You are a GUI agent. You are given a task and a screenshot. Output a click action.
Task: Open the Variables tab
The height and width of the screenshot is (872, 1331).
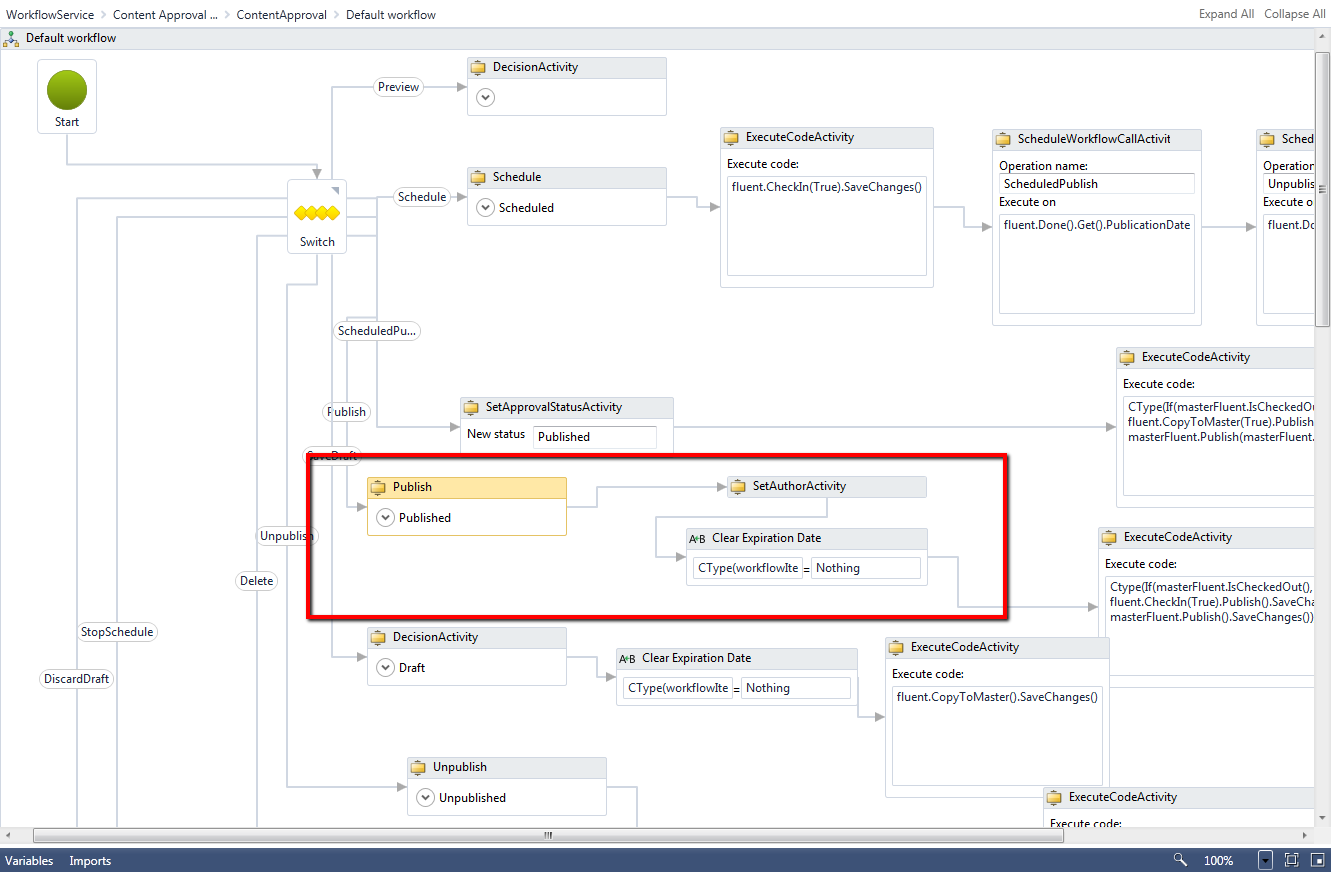point(30,861)
